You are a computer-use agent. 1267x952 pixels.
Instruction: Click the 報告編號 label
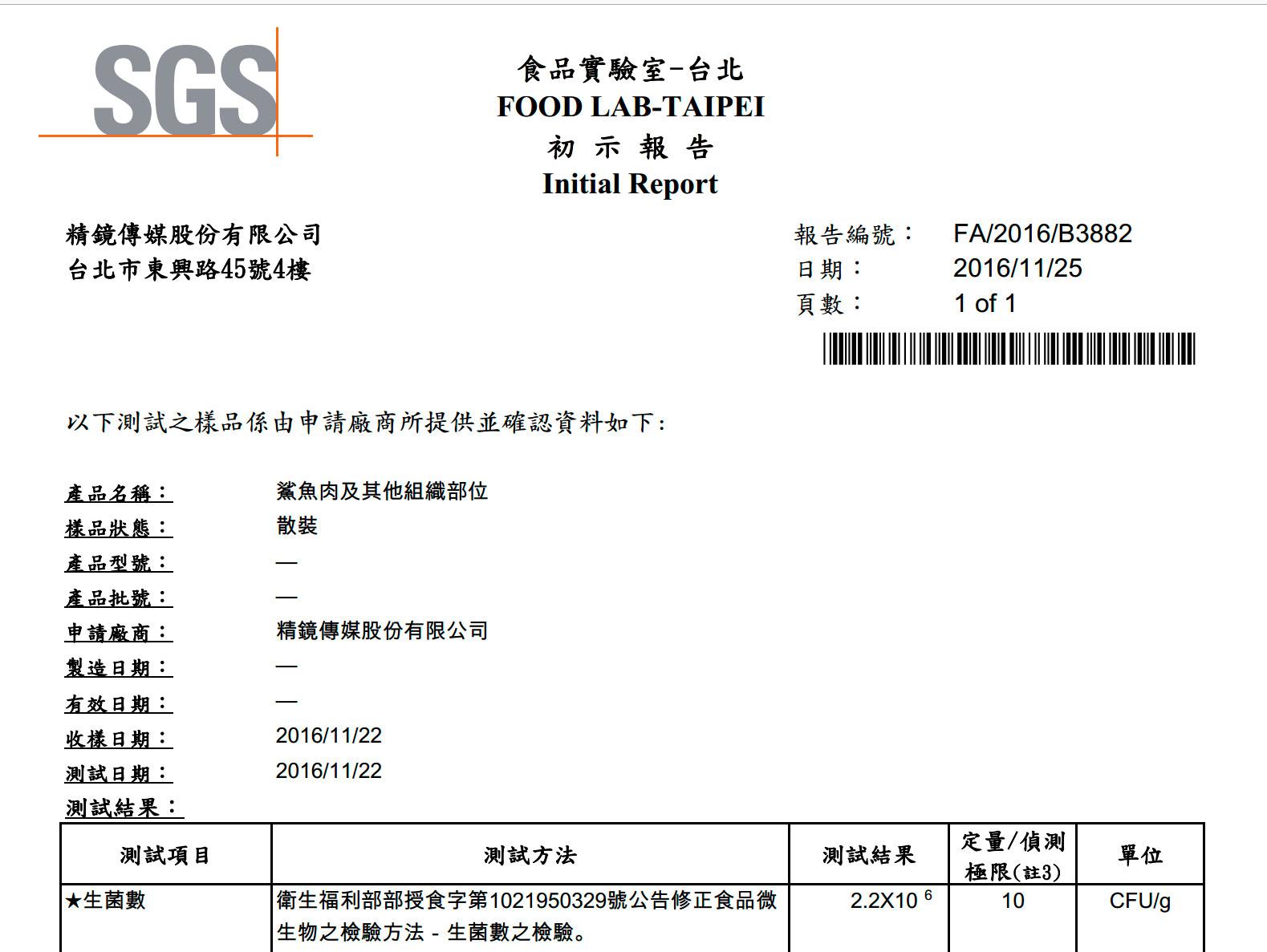(853, 234)
